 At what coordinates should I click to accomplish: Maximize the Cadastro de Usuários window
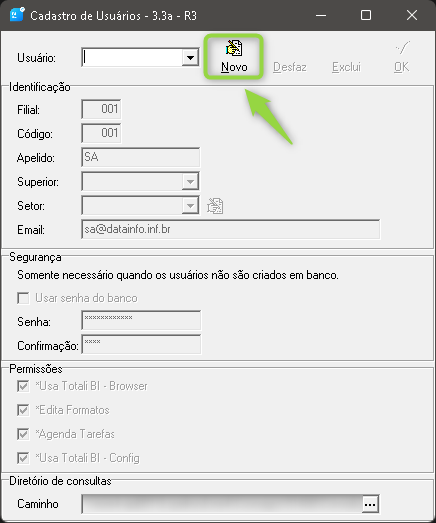tap(366, 15)
